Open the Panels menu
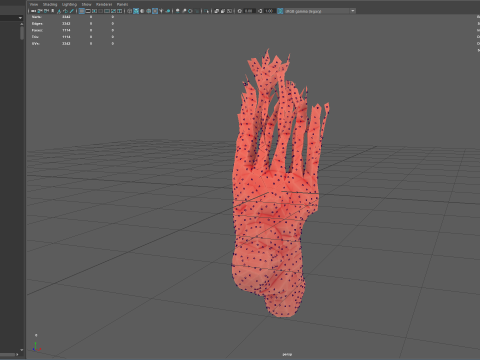 (x=122, y=4)
